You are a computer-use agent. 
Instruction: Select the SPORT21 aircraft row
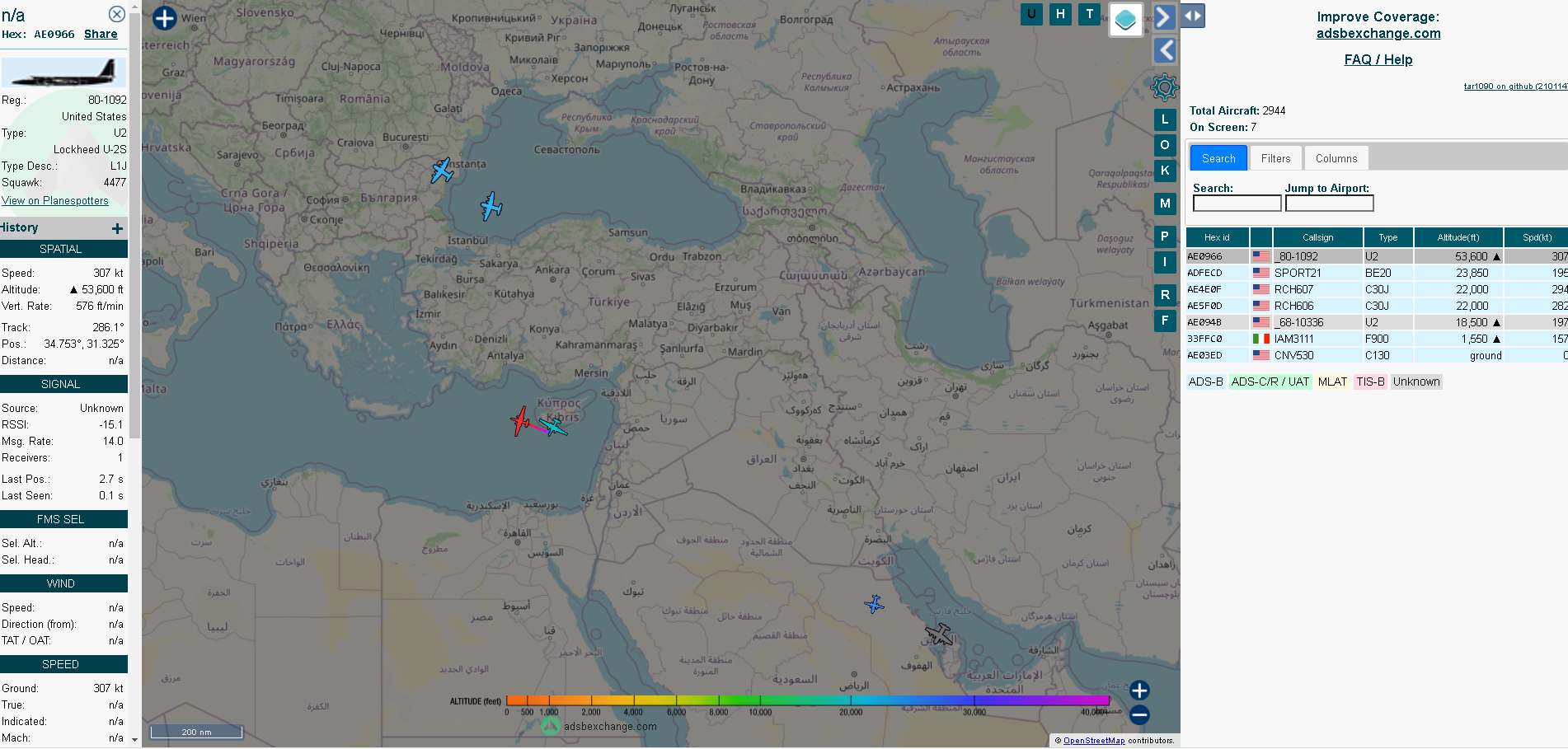pyautogui.click(x=1377, y=273)
